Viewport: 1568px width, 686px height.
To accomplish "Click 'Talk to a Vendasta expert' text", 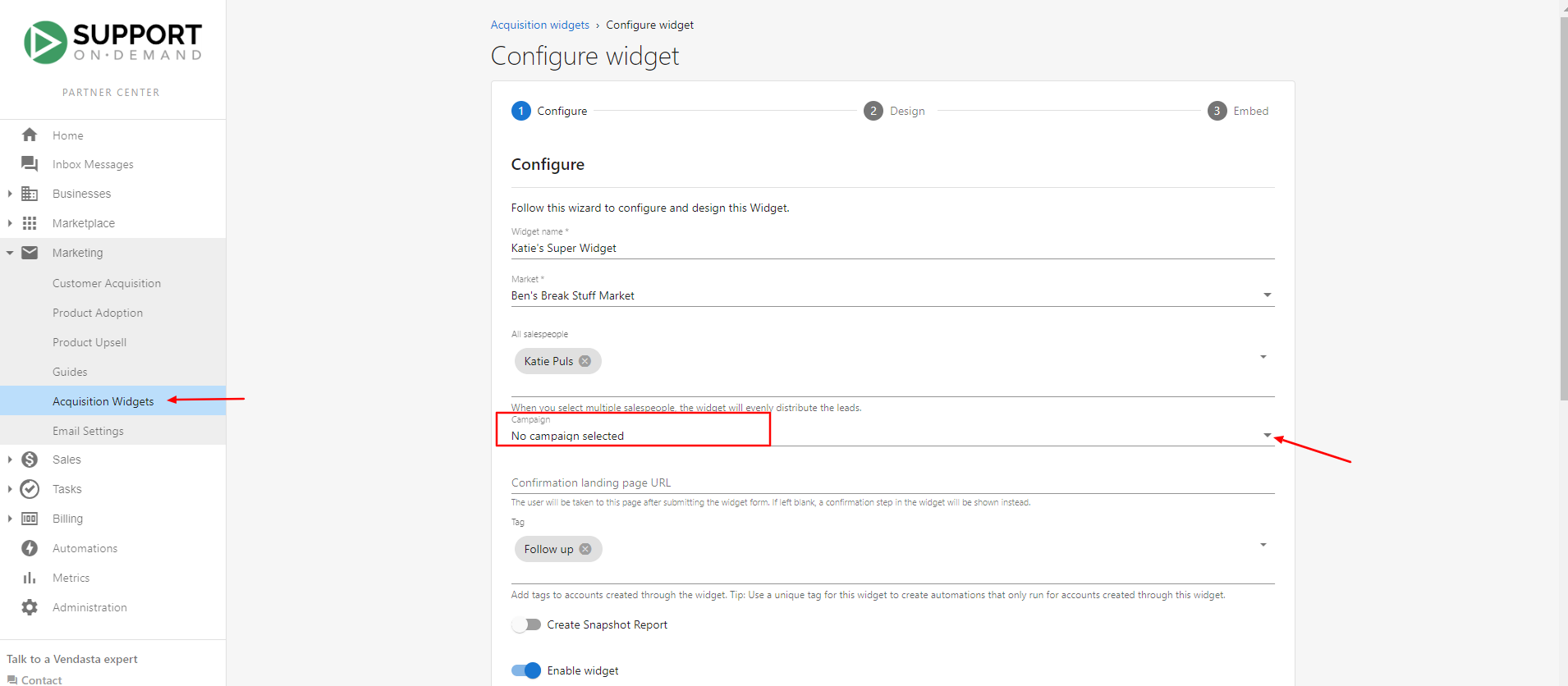I will point(72,659).
